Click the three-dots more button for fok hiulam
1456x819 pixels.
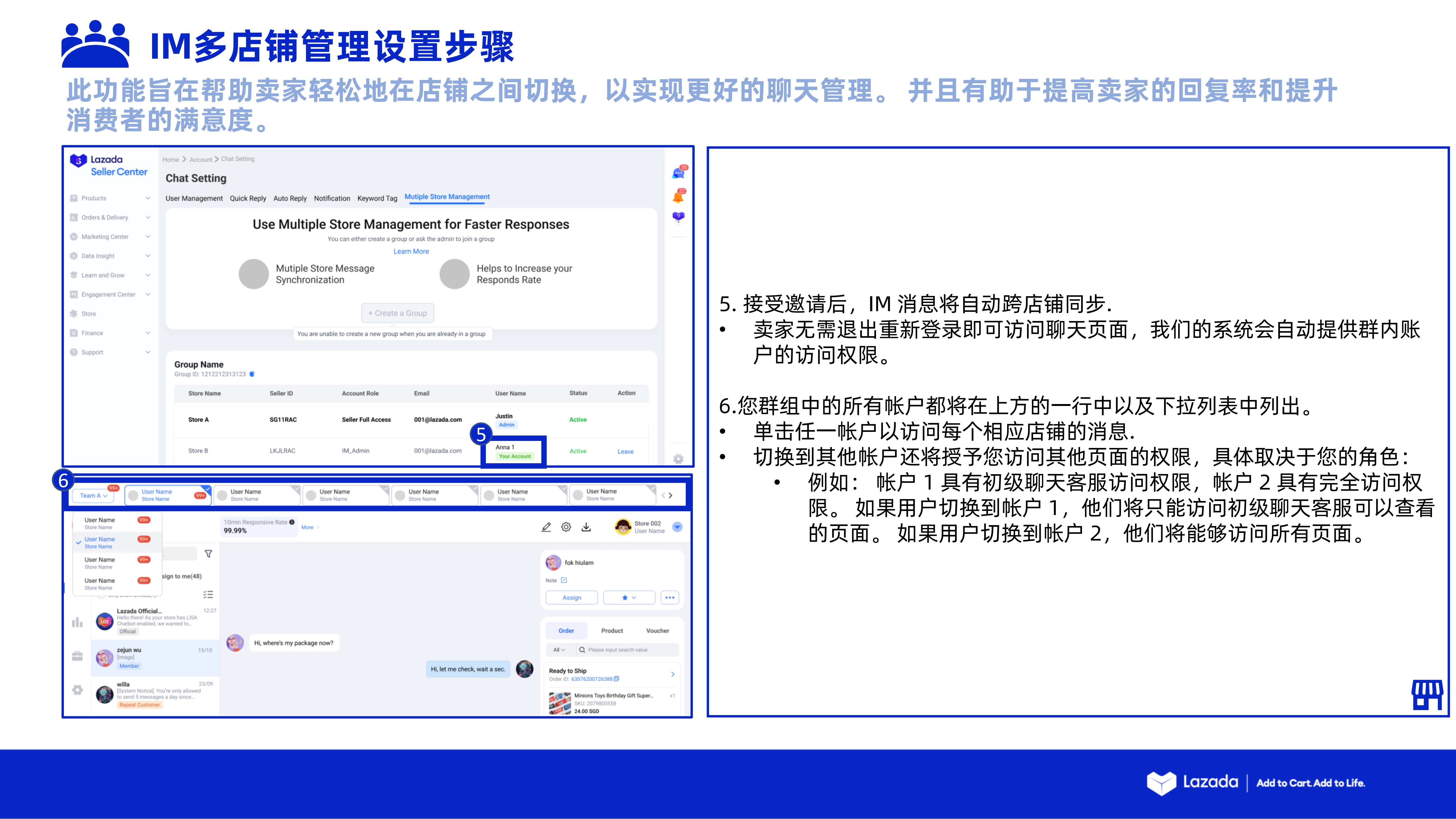(670, 597)
